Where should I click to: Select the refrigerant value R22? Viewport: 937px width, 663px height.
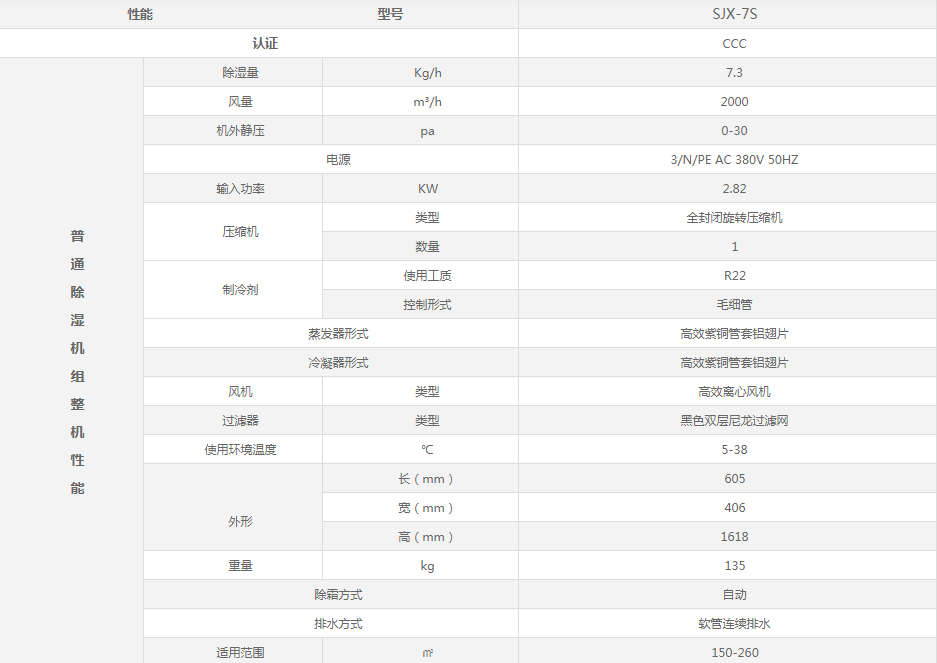733,275
